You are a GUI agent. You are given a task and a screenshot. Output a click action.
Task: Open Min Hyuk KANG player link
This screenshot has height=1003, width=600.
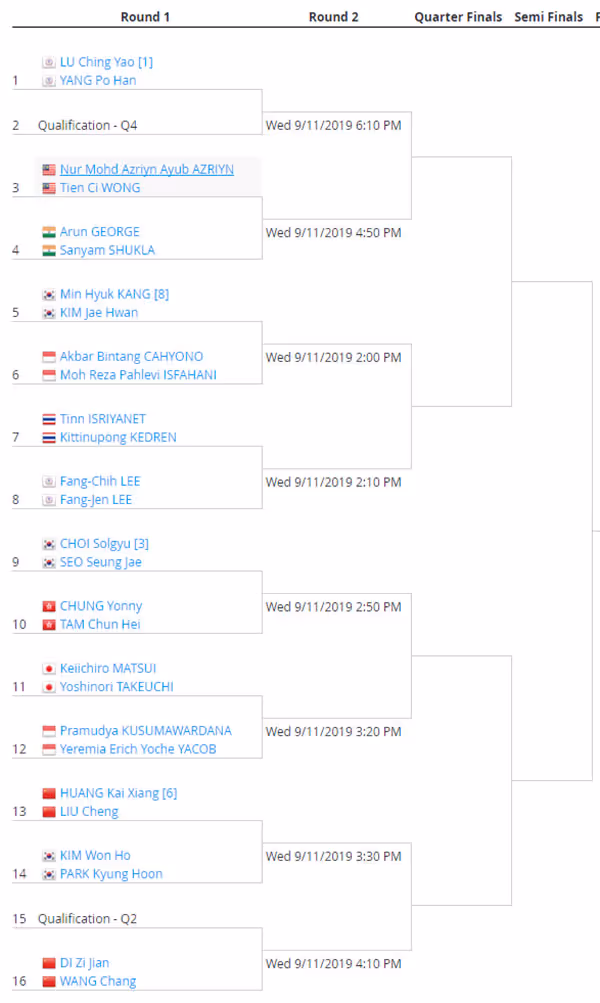(x=105, y=294)
